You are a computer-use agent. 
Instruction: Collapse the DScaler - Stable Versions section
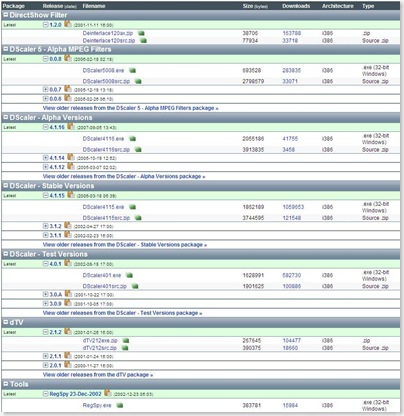pyautogui.click(x=6, y=186)
